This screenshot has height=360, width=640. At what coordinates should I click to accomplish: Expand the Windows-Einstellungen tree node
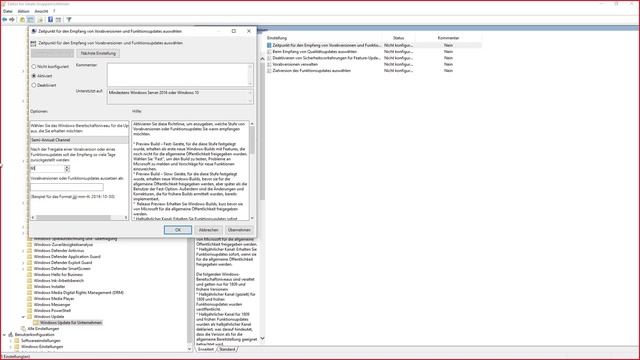(x=11, y=347)
